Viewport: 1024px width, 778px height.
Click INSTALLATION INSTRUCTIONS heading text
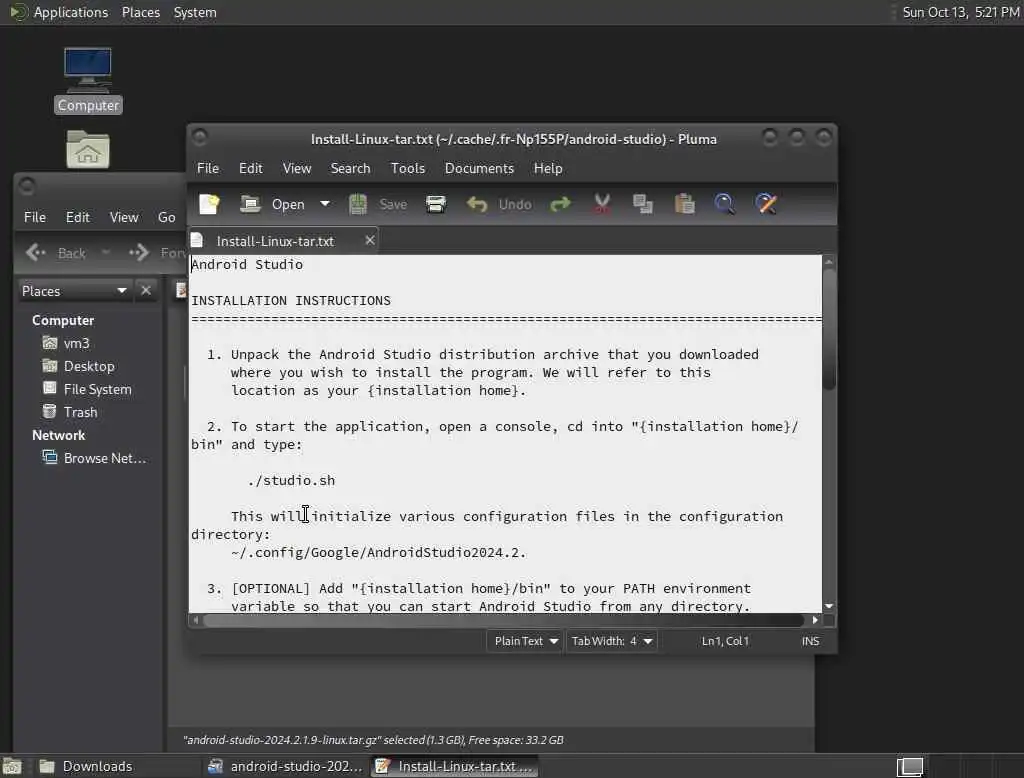coord(291,301)
